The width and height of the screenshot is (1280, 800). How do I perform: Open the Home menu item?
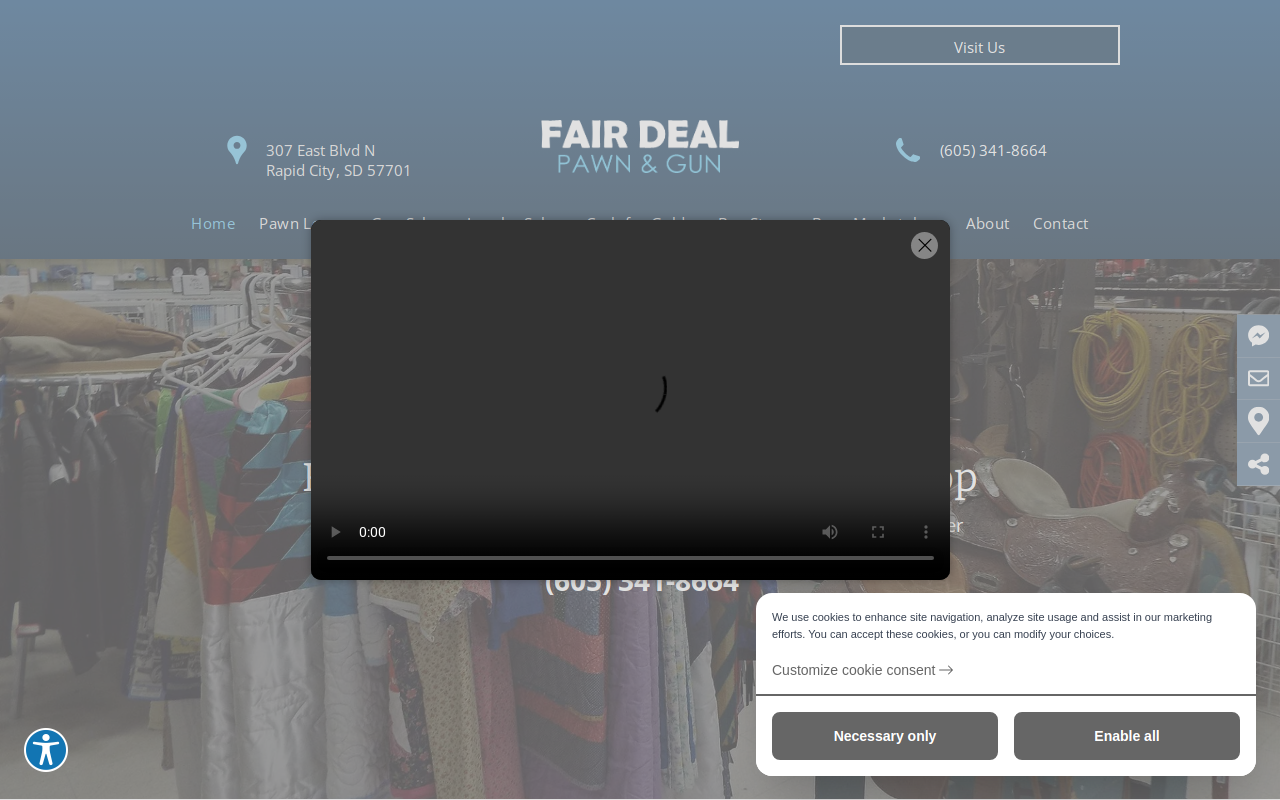(x=213, y=223)
